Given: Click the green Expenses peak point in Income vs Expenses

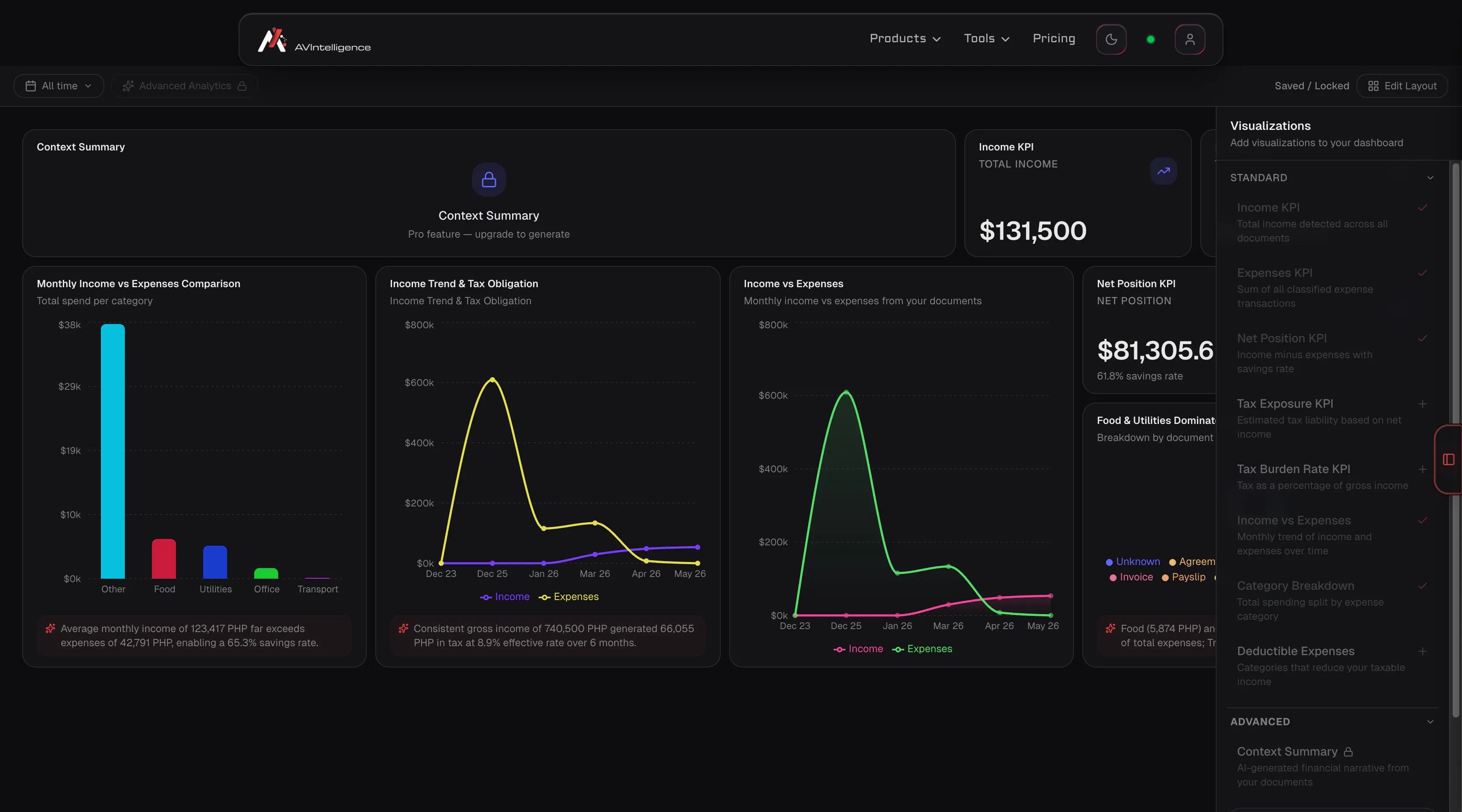Looking at the screenshot, I should point(846,392).
